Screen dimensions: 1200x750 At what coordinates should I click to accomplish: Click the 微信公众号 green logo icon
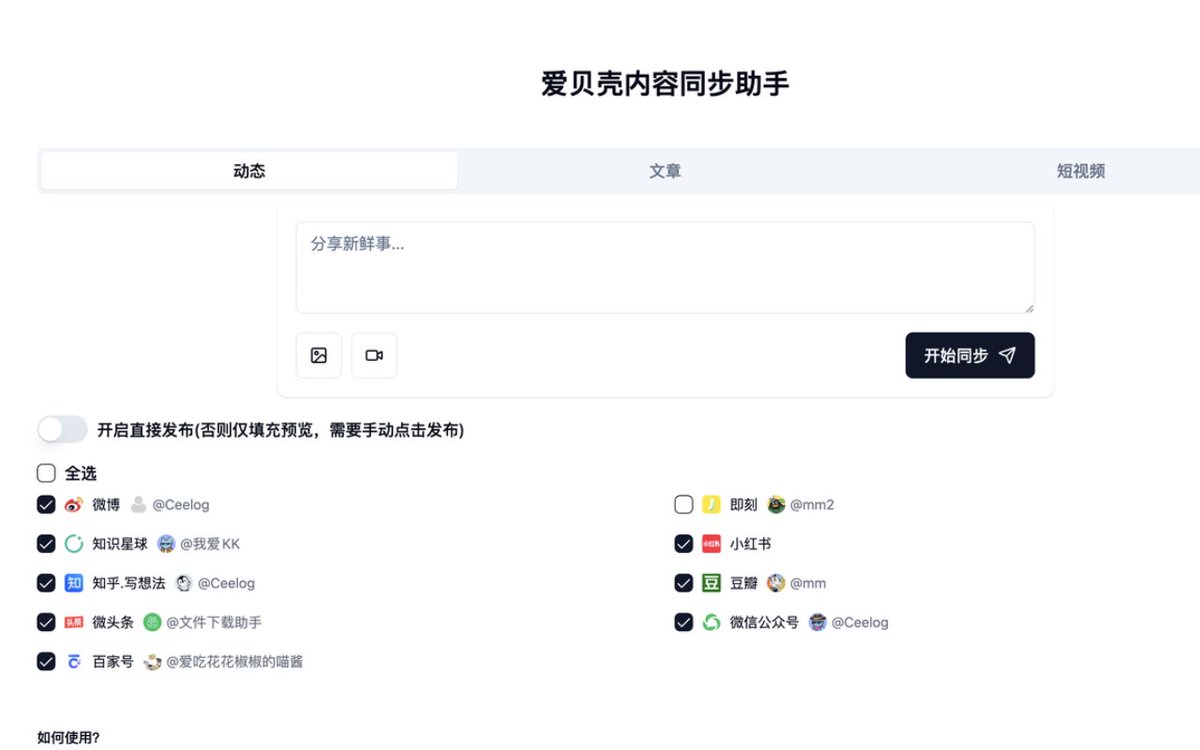pos(711,622)
